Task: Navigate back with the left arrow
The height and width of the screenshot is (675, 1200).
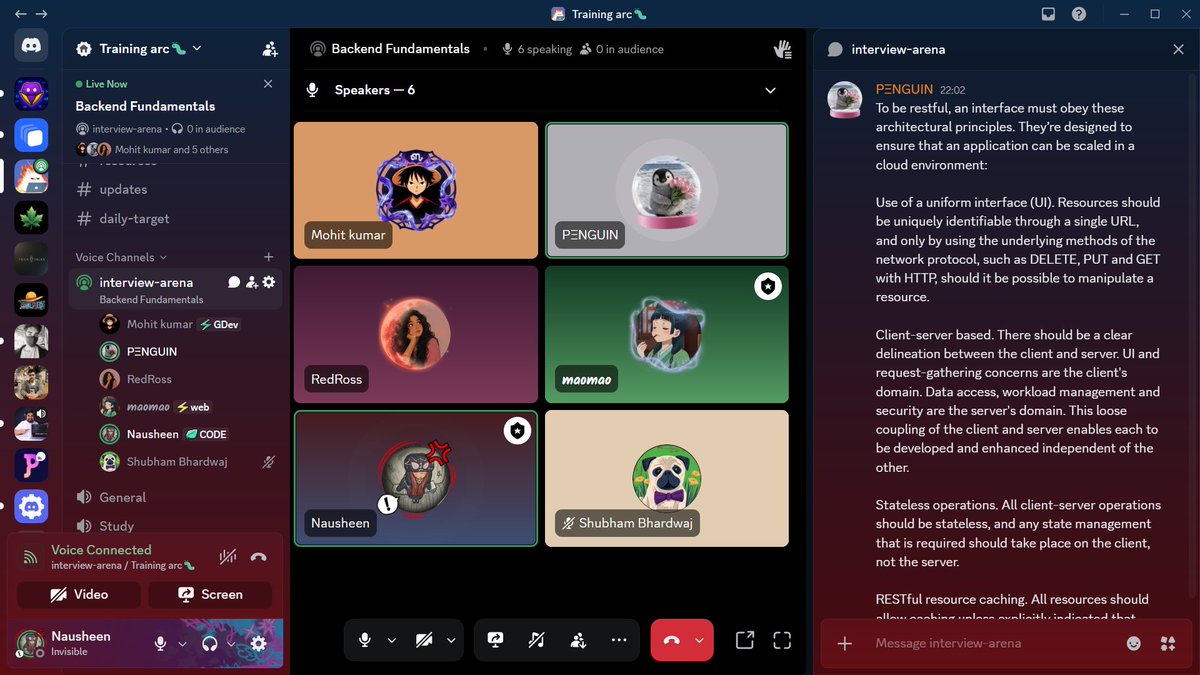Action: 21,14
